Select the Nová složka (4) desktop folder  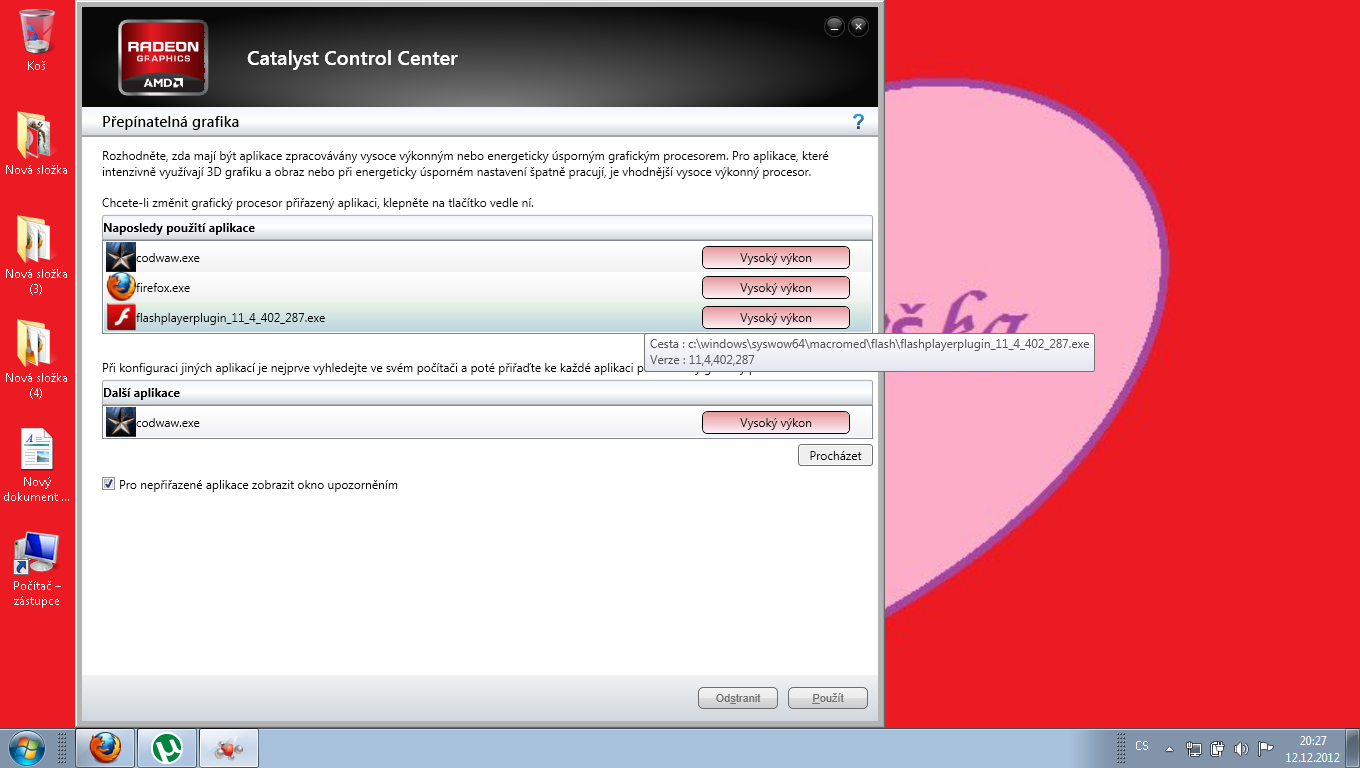click(x=37, y=359)
